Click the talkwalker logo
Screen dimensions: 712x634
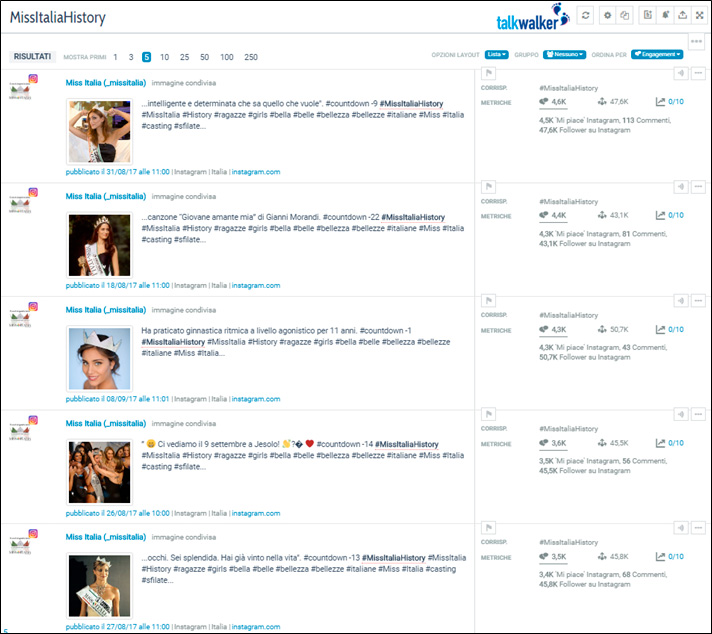tap(533, 18)
